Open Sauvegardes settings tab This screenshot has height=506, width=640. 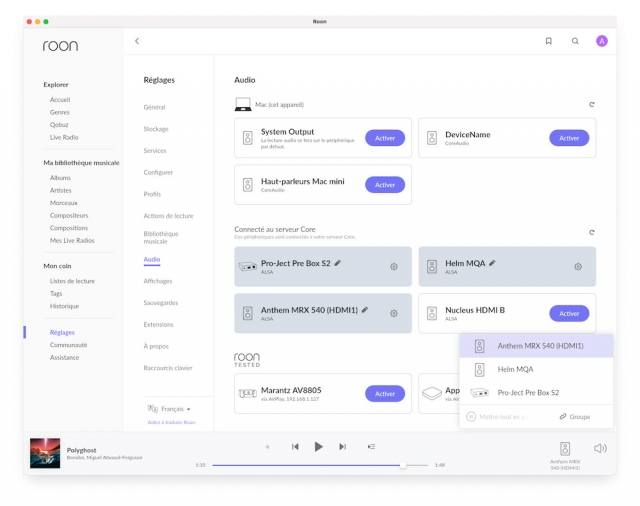160,303
